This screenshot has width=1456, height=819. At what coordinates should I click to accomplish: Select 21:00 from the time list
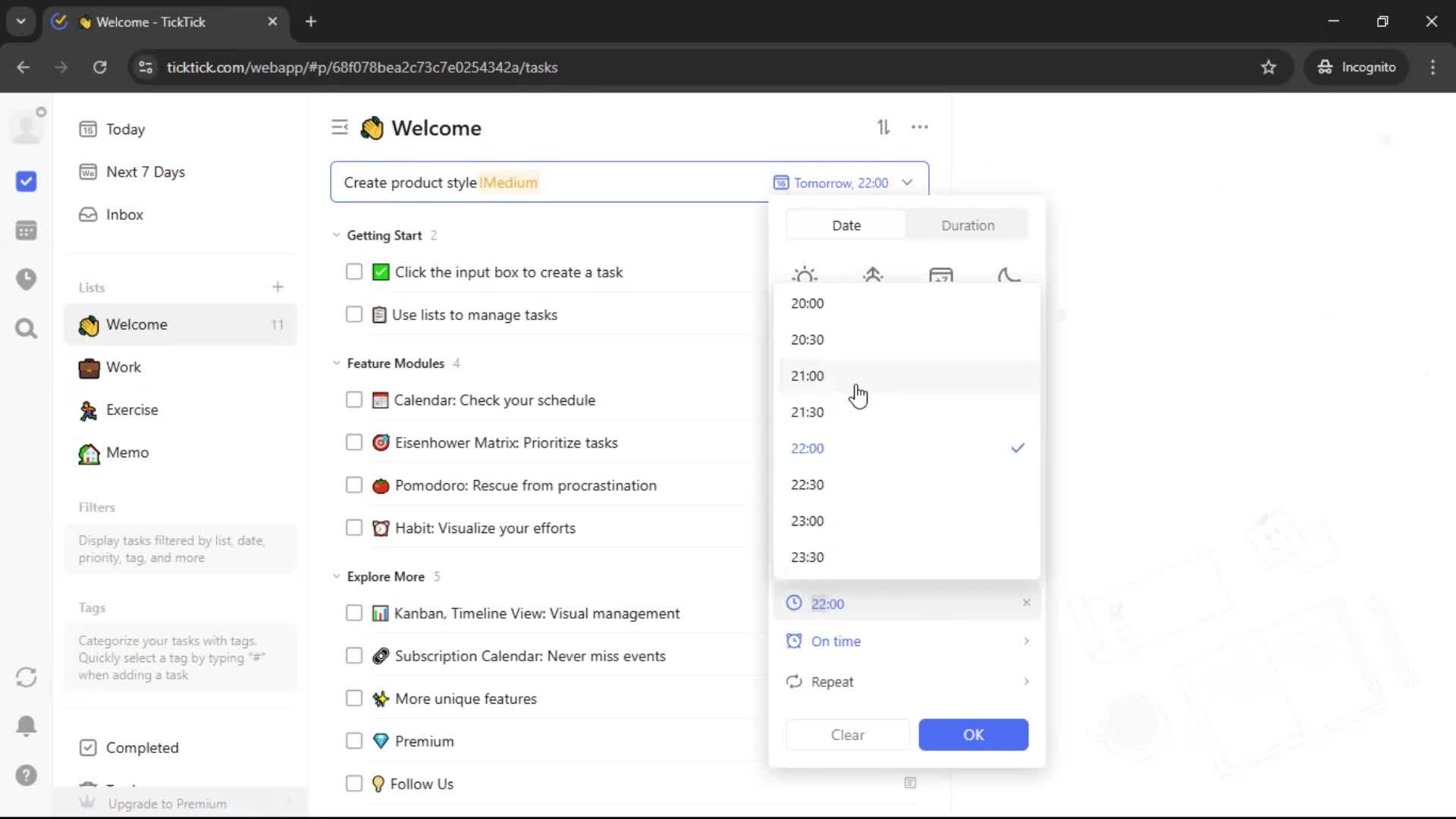point(808,376)
